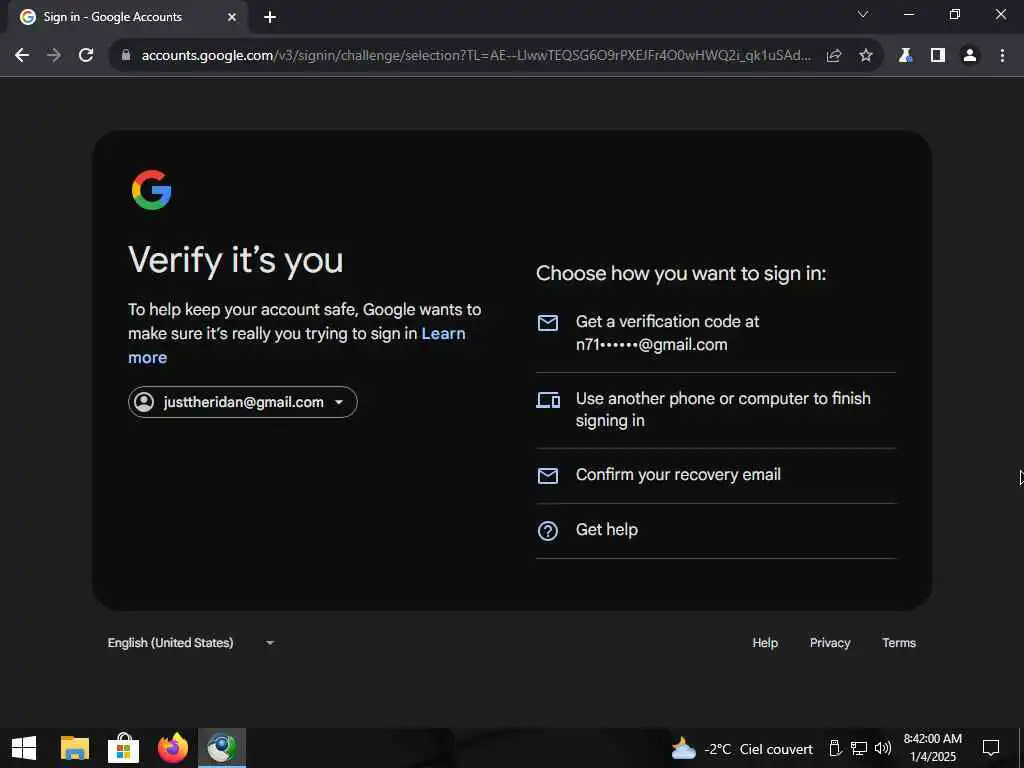This screenshot has height=768, width=1024.
Task: Open the justtheridan@gmail.com account switcher
Action: coord(243,402)
